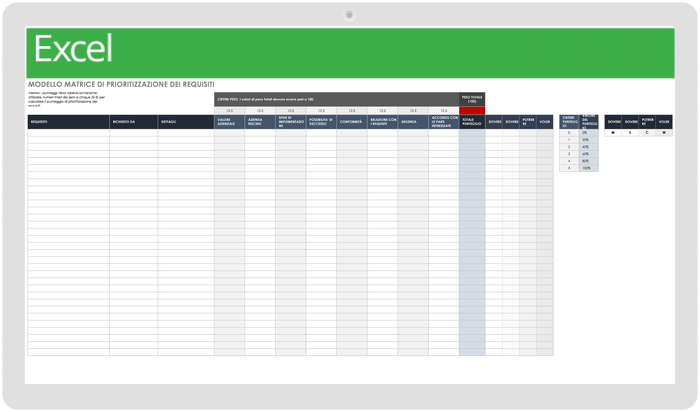Viewport: 700px width, 412px height.
Task: Click the 'W' cell in the legend table
Action: click(x=664, y=133)
